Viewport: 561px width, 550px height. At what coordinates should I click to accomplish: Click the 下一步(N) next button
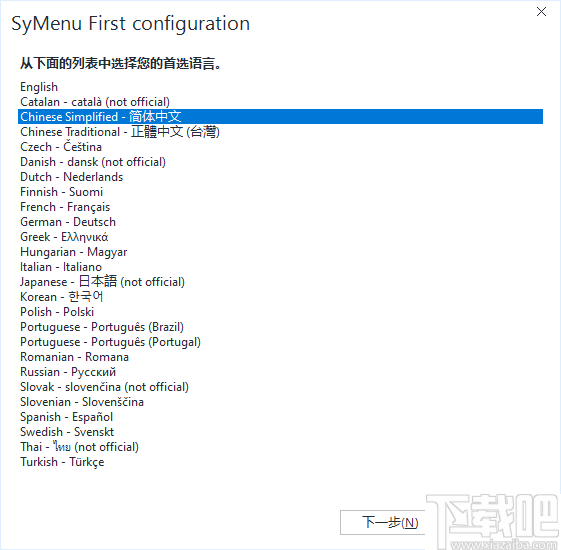[383, 522]
